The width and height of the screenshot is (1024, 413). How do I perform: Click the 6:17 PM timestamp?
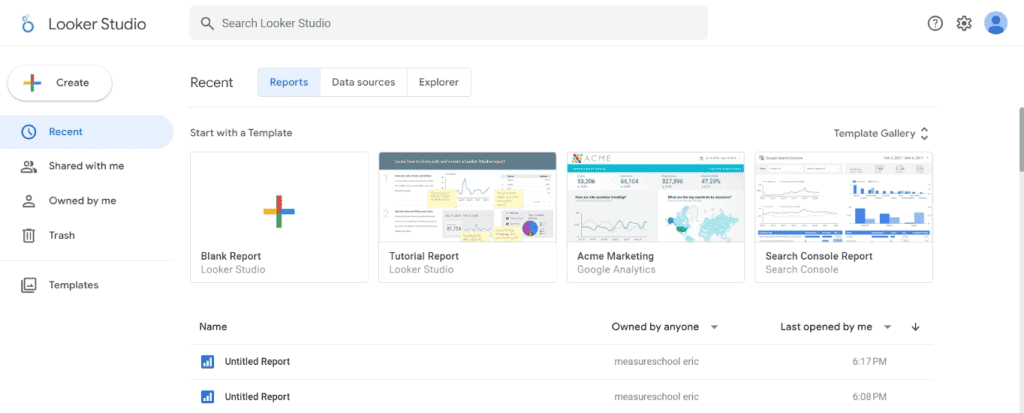point(869,362)
